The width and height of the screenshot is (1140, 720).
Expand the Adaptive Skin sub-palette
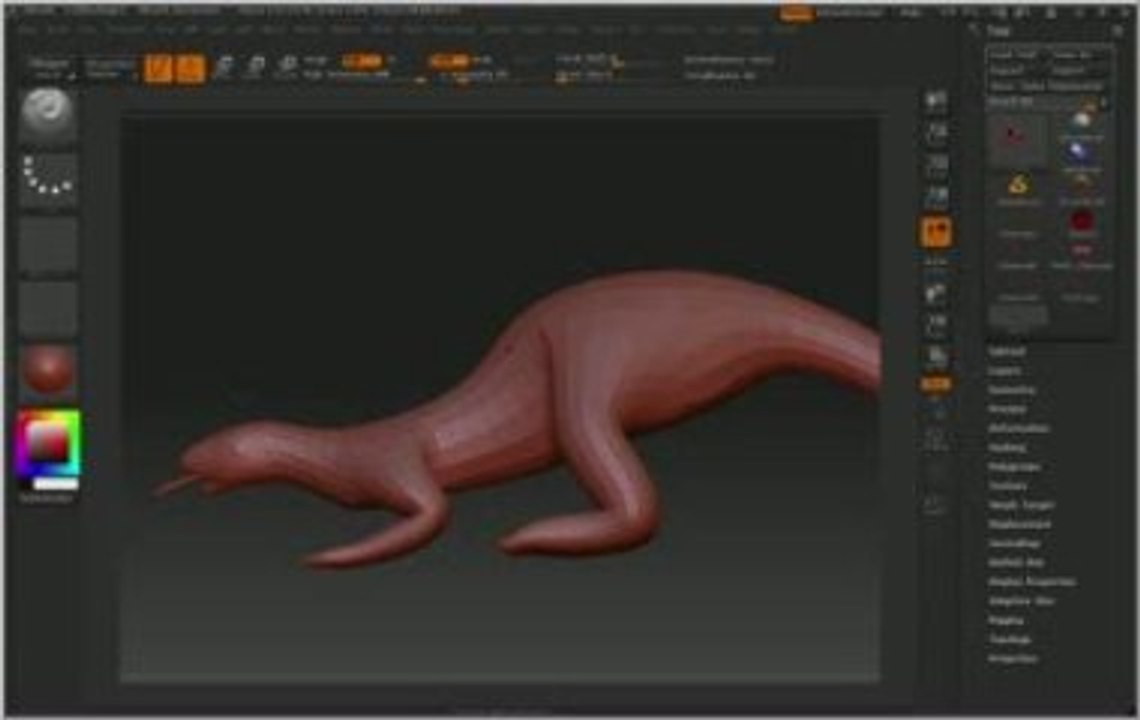tap(1021, 601)
